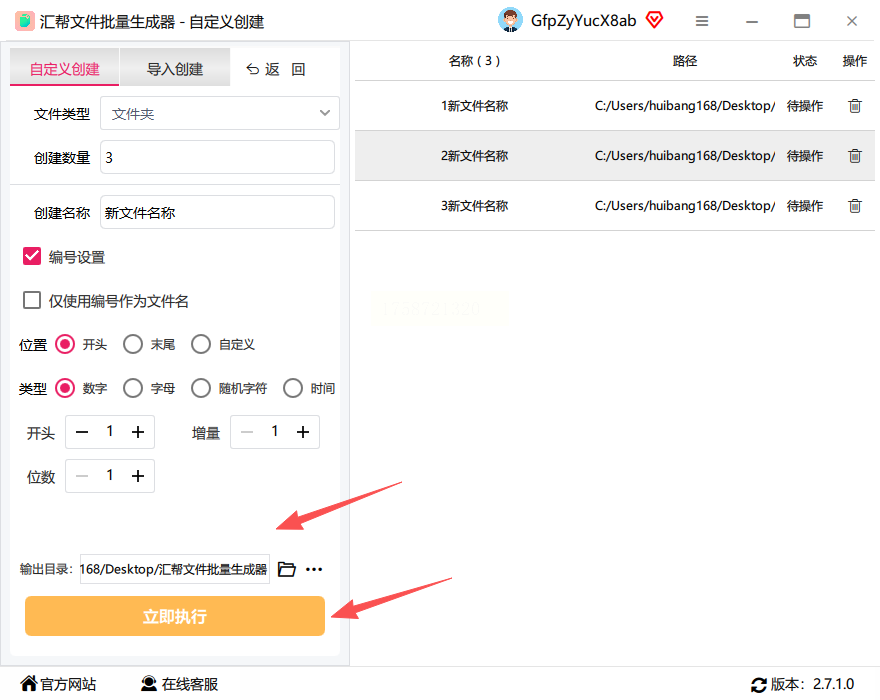
Task: Open 在线客服 support link
Action: tap(180, 684)
